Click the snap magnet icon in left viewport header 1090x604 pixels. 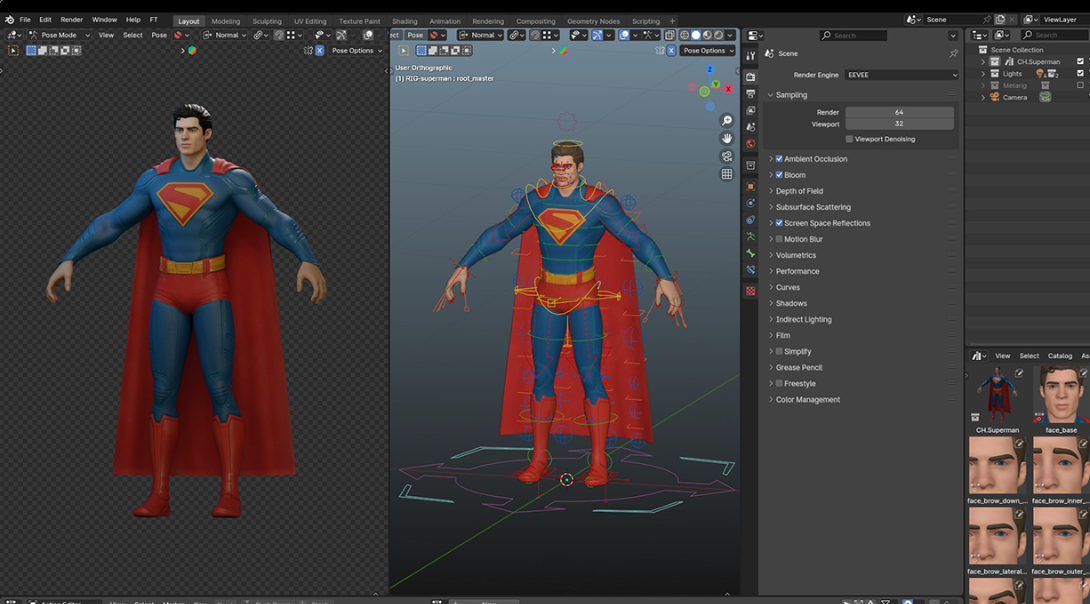(x=279, y=35)
